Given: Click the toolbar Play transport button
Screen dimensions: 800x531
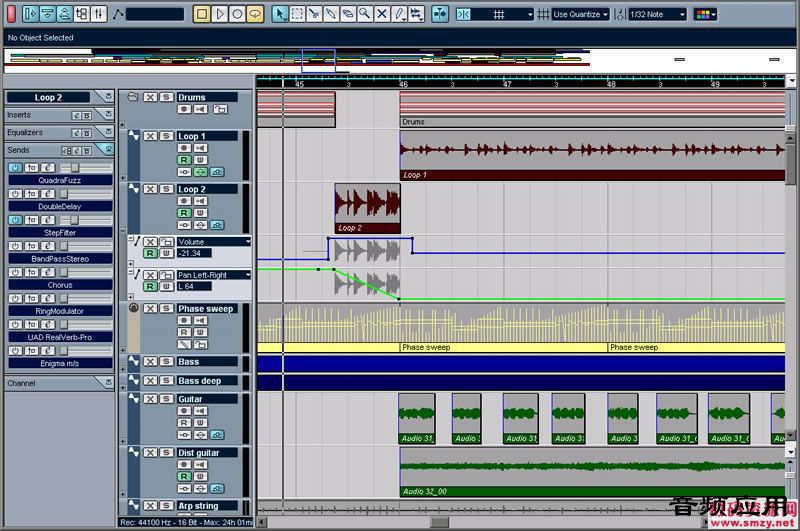Looking at the screenshot, I should [220, 14].
